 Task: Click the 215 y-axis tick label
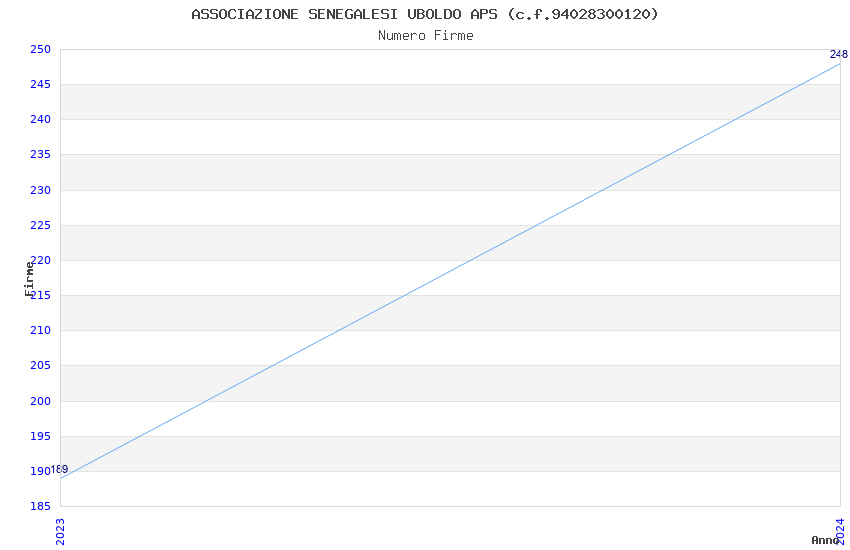[41, 295]
